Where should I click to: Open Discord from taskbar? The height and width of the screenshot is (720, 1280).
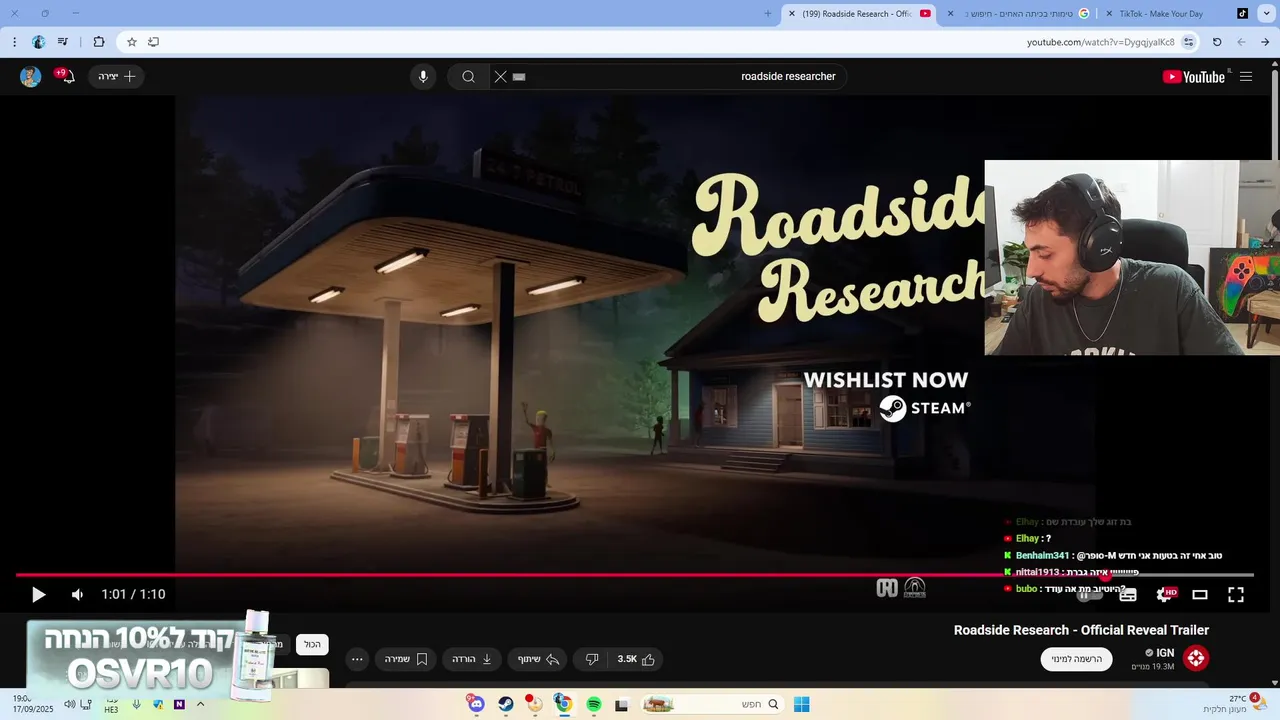pyautogui.click(x=476, y=704)
